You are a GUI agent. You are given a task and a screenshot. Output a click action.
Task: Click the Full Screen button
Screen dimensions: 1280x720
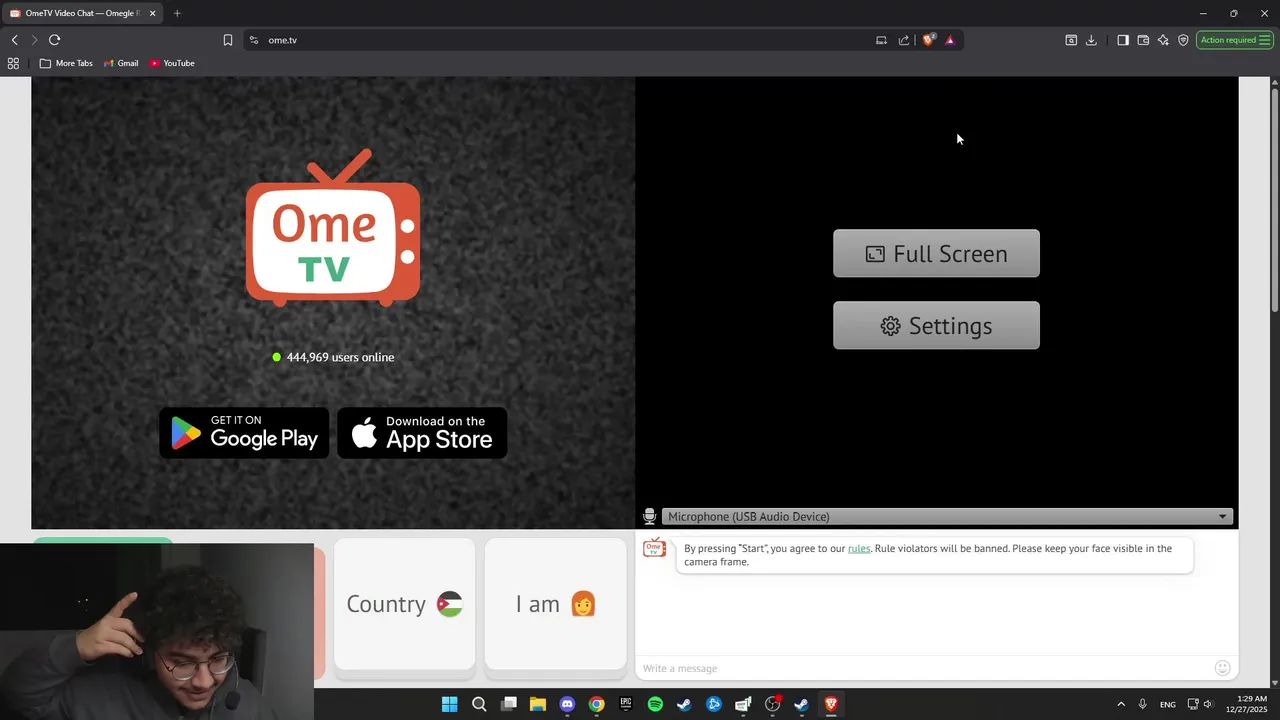coord(936,254)
